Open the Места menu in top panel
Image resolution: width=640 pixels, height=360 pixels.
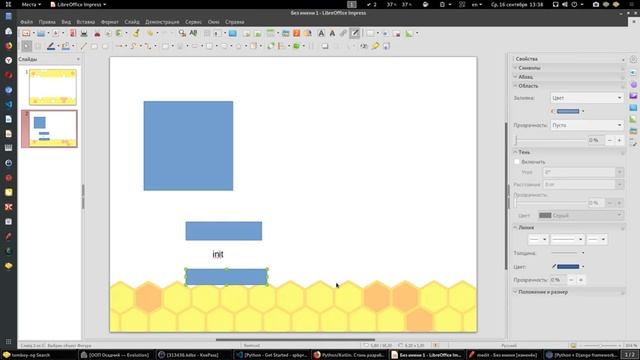pyautogui.click(x=31, y=4)
